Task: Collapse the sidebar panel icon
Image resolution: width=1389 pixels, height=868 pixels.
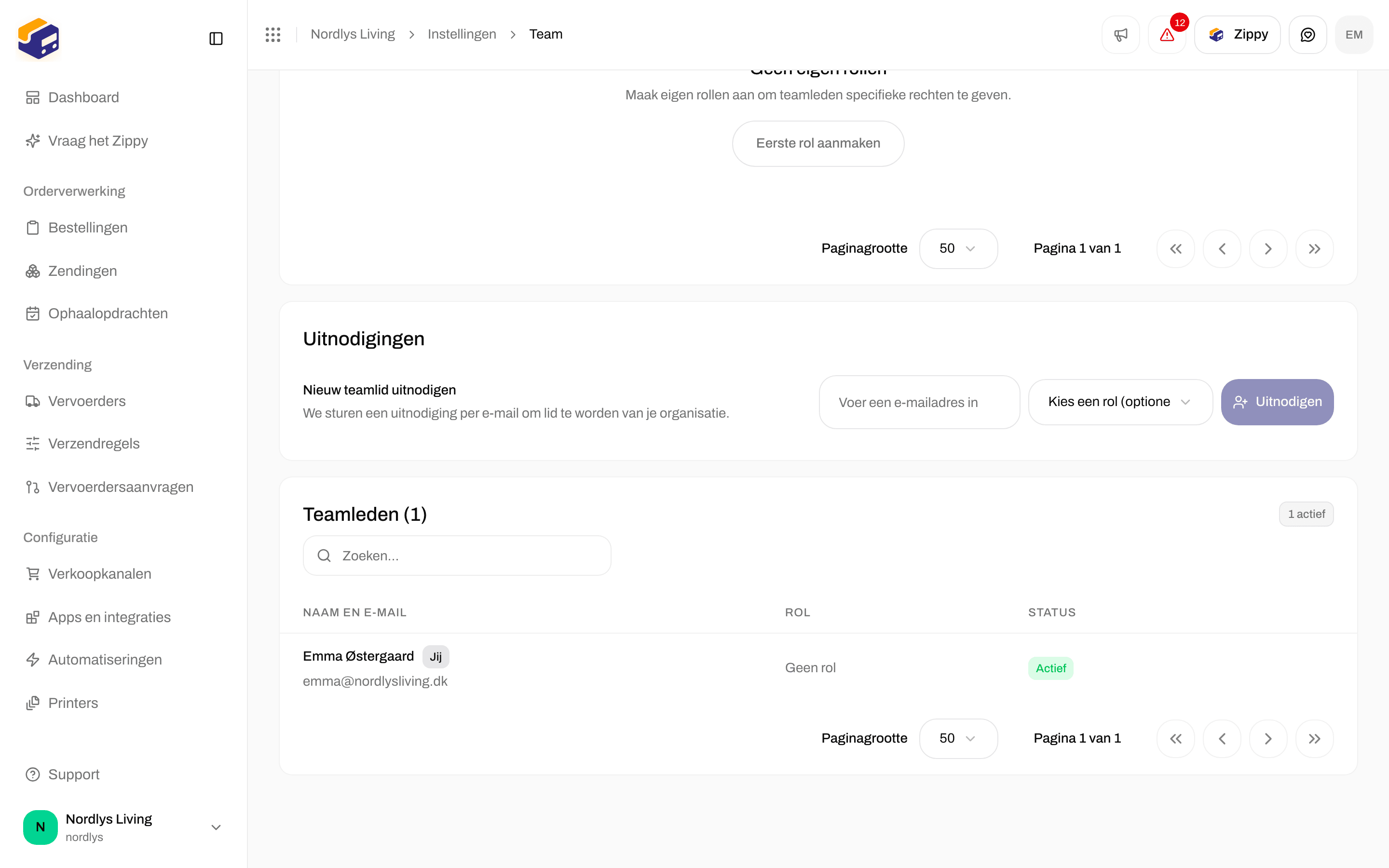Action: [x=216, y=39]
